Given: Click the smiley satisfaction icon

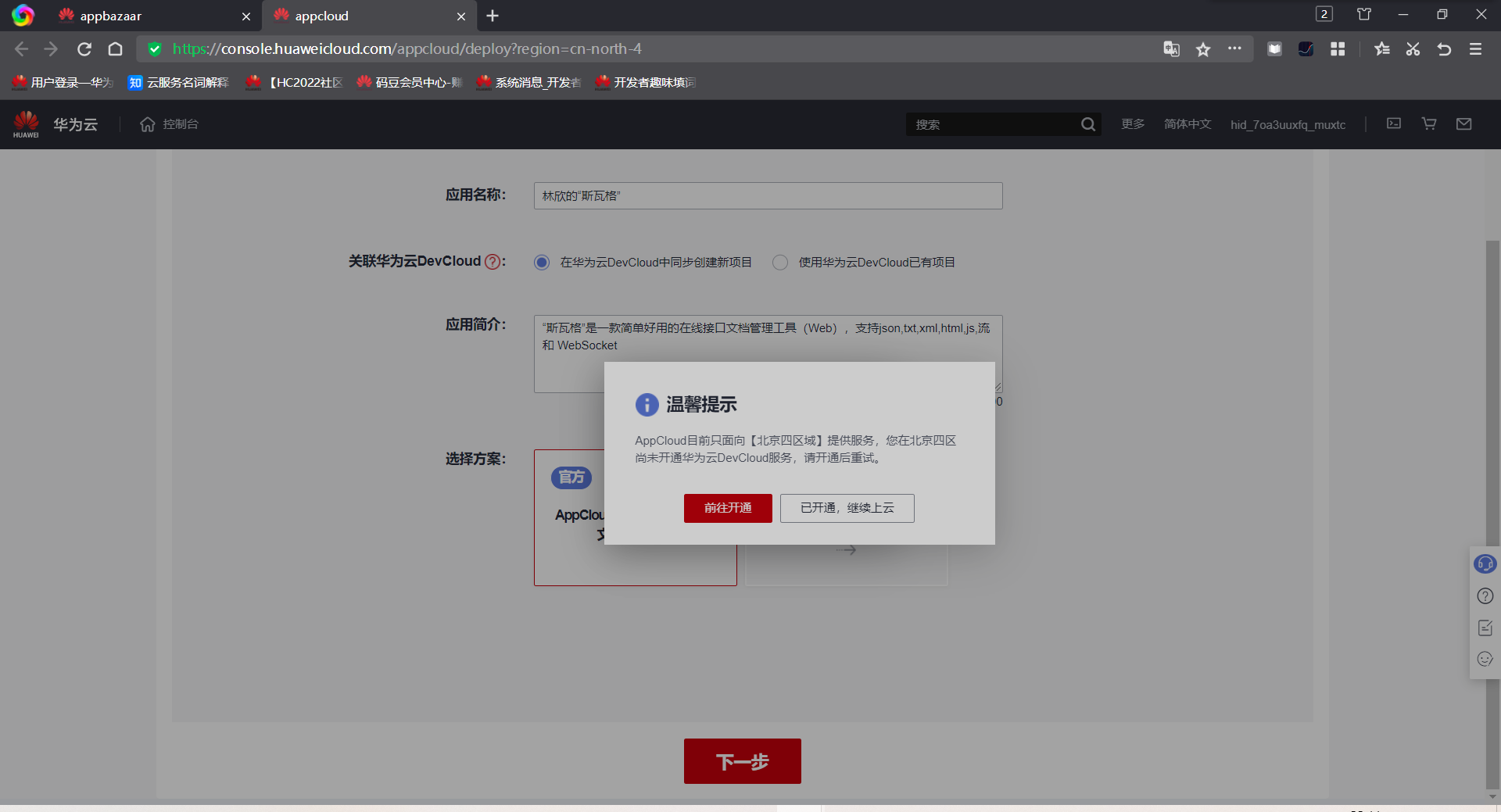Looking at the screenshot, I should [1485, 659].
